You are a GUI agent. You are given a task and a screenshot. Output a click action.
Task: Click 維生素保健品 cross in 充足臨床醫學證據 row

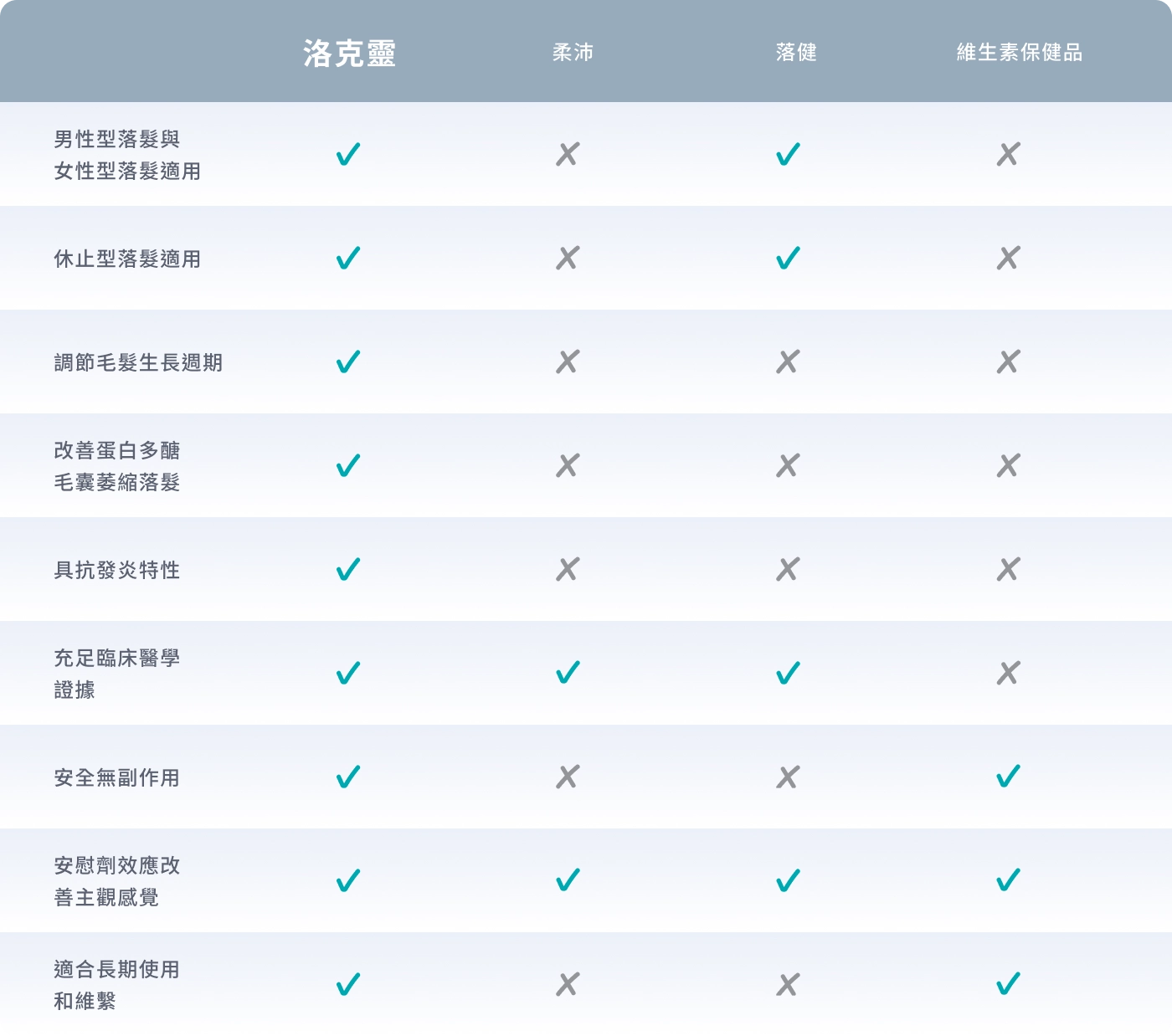pos(1008,673)
